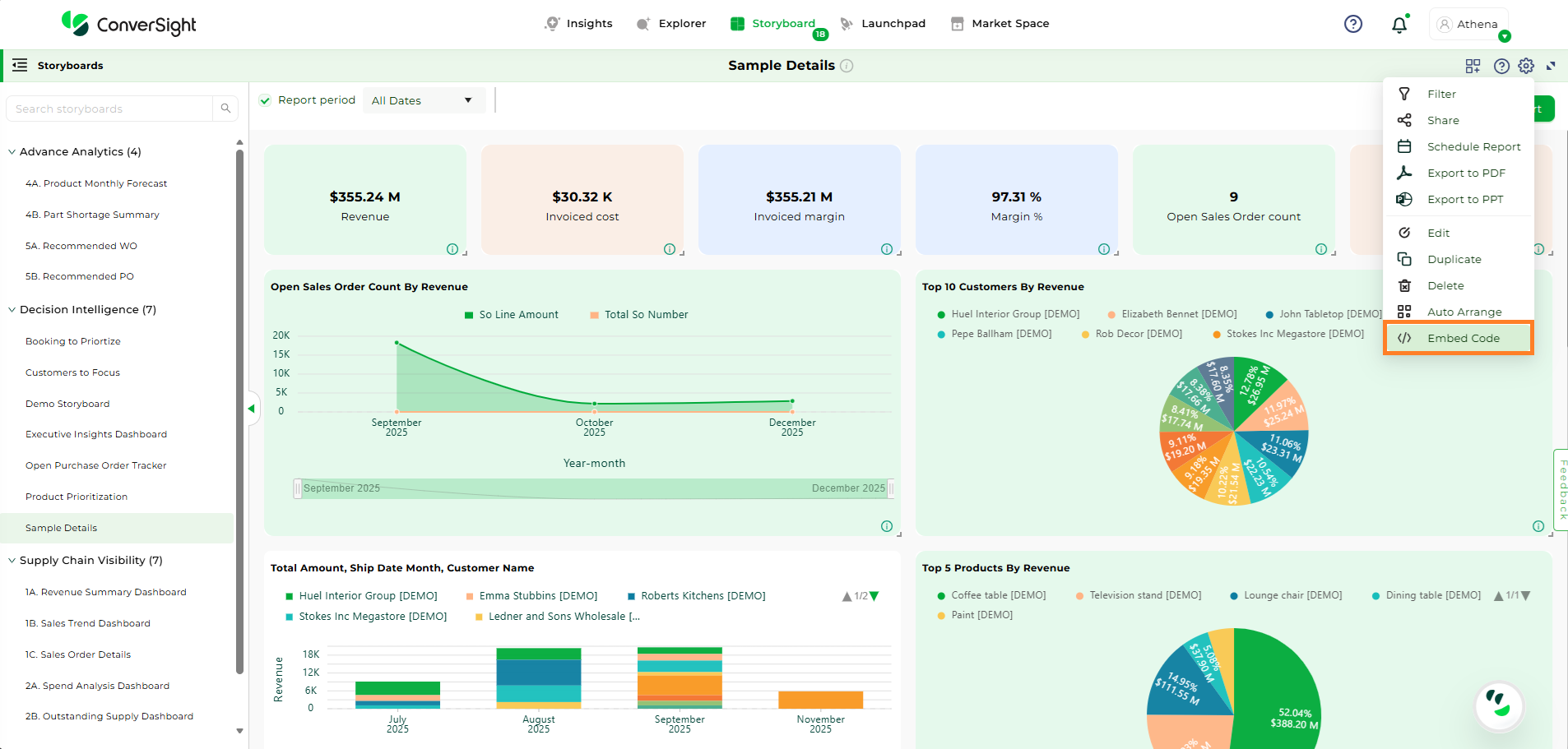The height and width of the screenshot is (749, 1568).
Task: Click the notification bell icon
Action: (1399, 25)
